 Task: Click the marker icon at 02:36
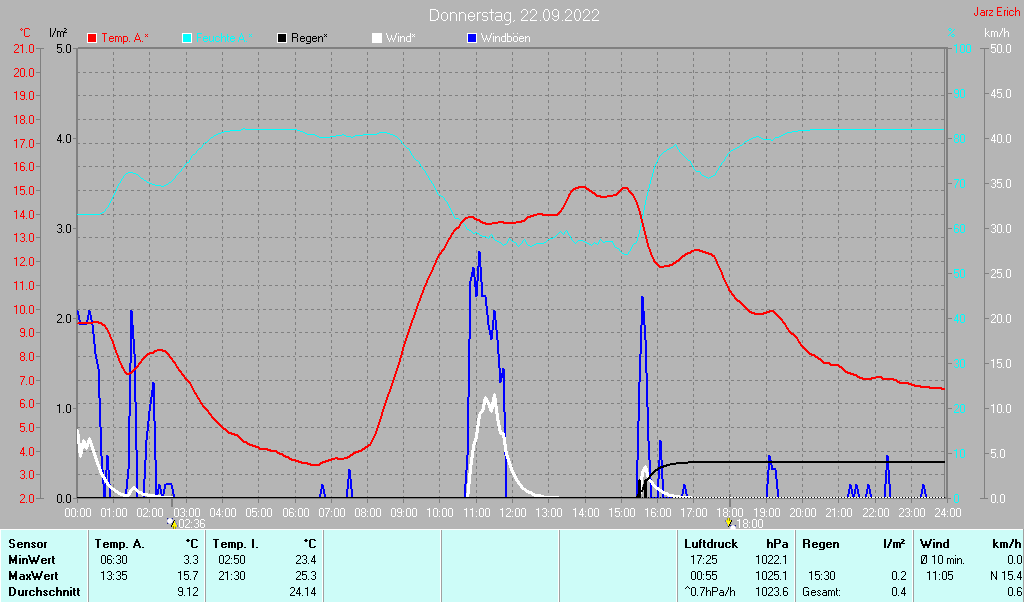(172, 523)
